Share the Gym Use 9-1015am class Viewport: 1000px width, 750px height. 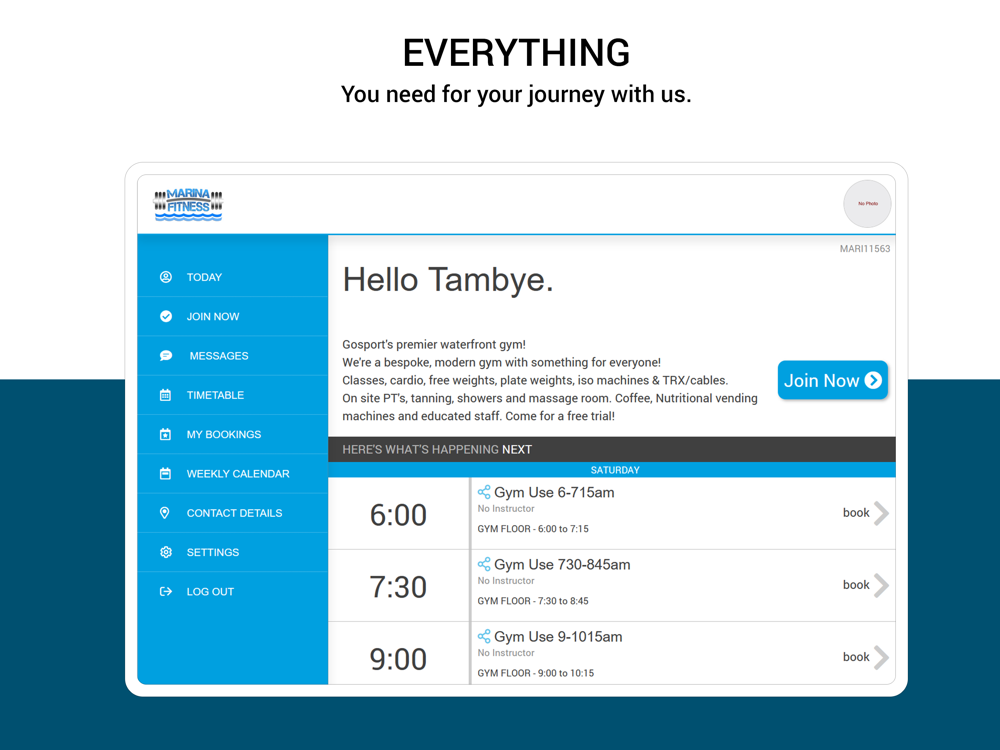484,636
